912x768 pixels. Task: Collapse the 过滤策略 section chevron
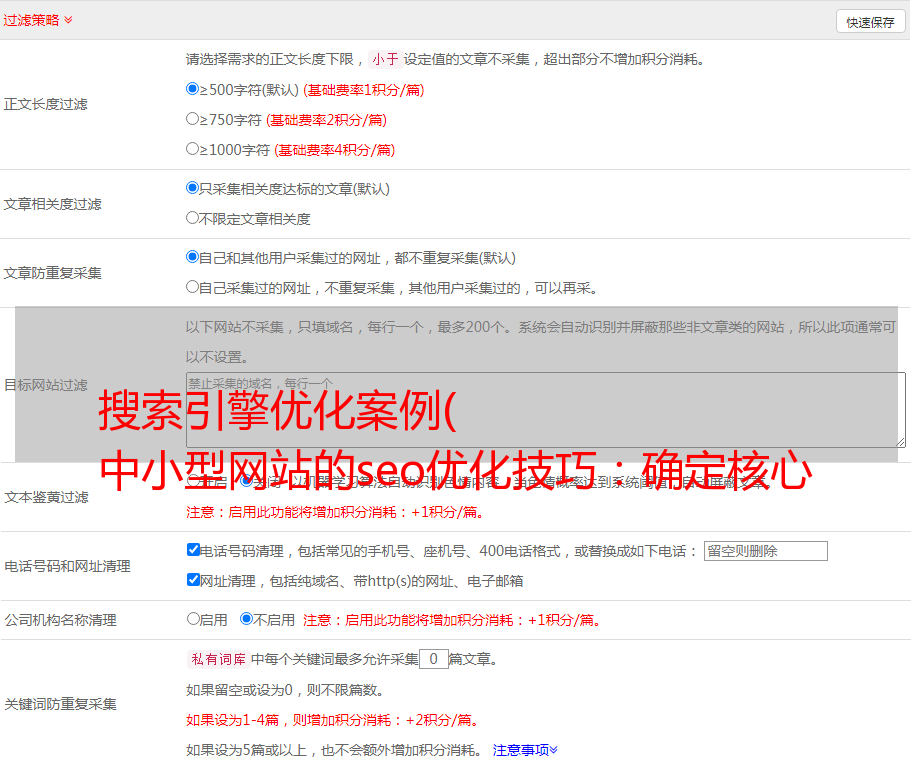[x=68, y=20]
